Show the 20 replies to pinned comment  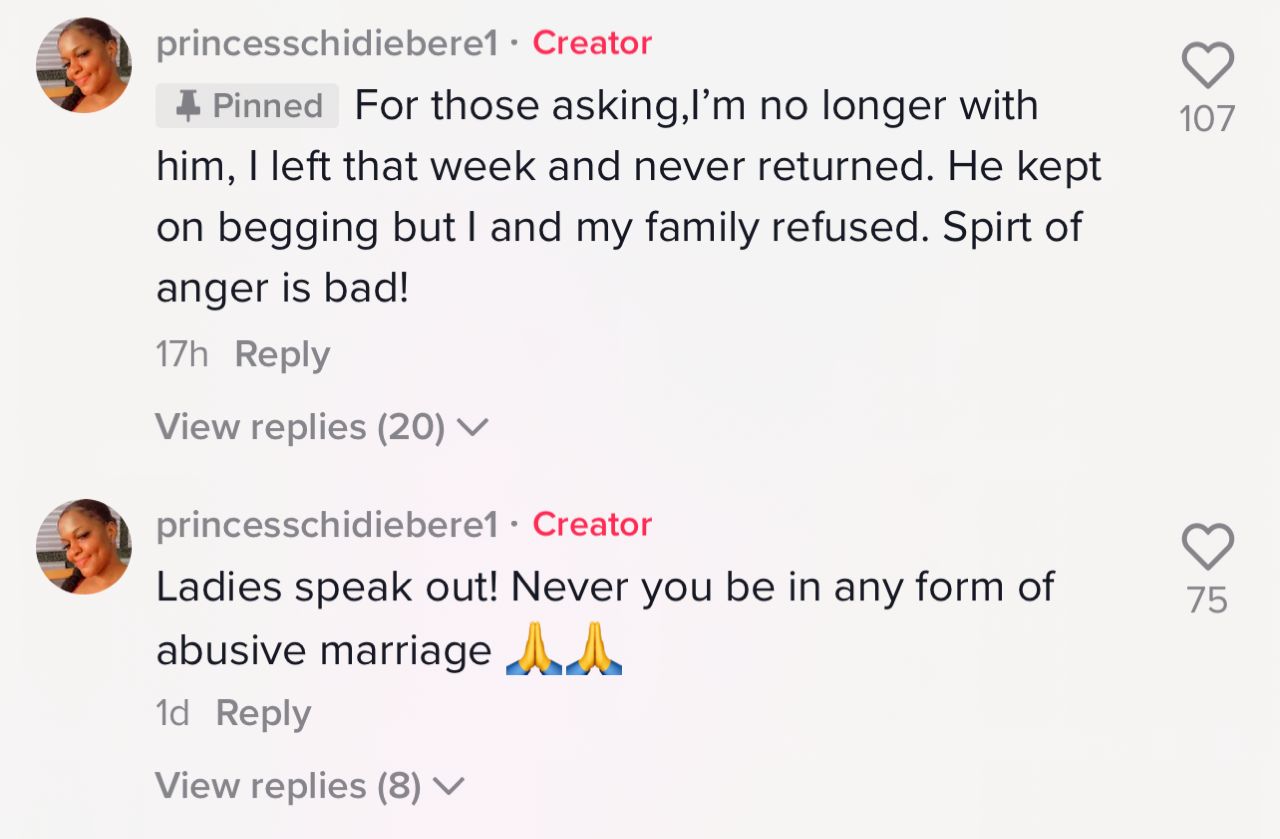point(322,427)
